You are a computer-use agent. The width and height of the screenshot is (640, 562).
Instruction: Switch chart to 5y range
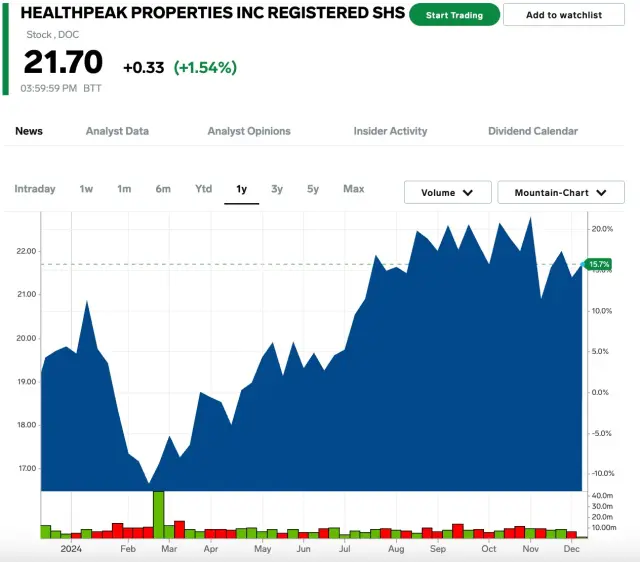tap(313, 189)
